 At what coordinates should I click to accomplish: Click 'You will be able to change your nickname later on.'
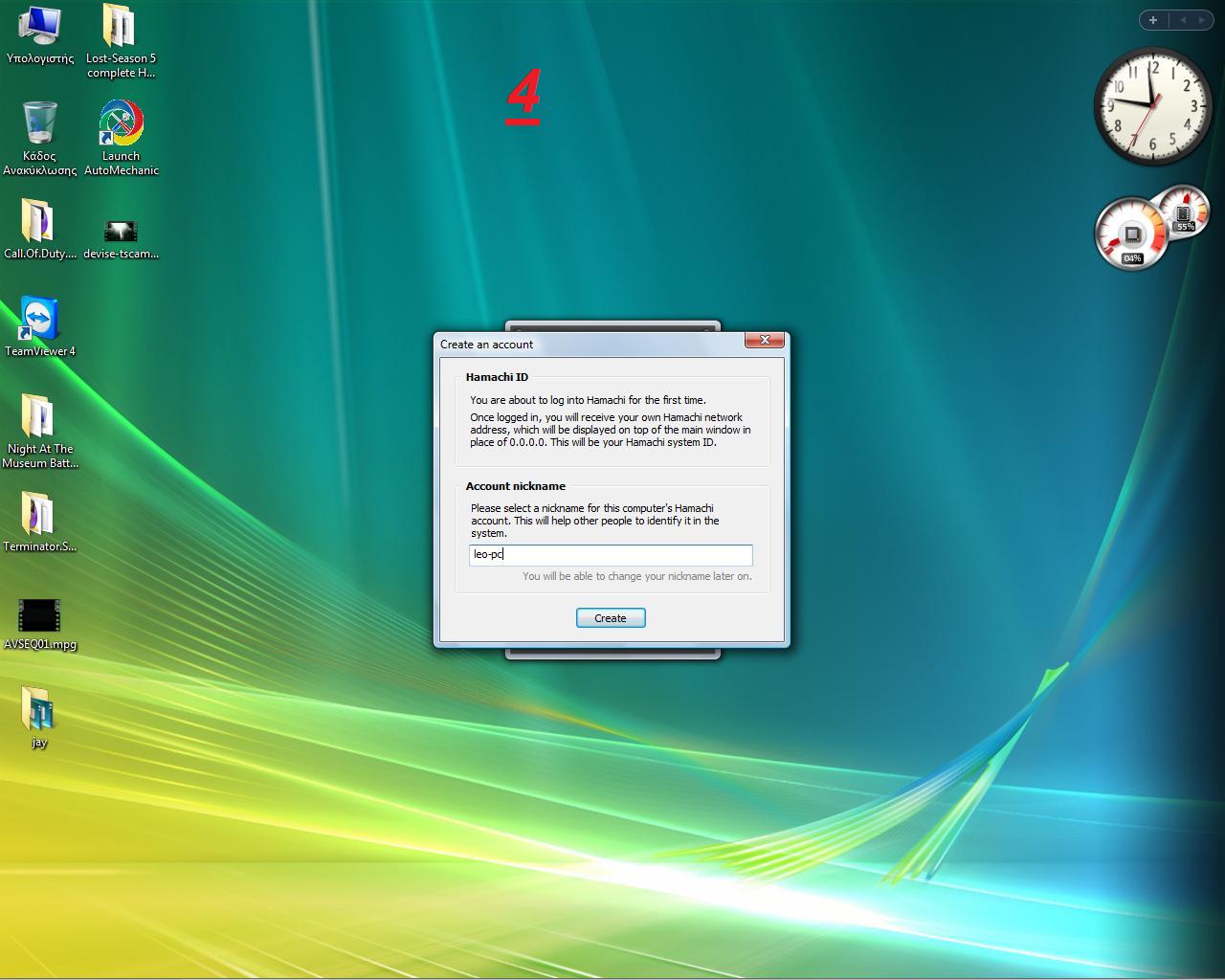[x=637, y=576]
